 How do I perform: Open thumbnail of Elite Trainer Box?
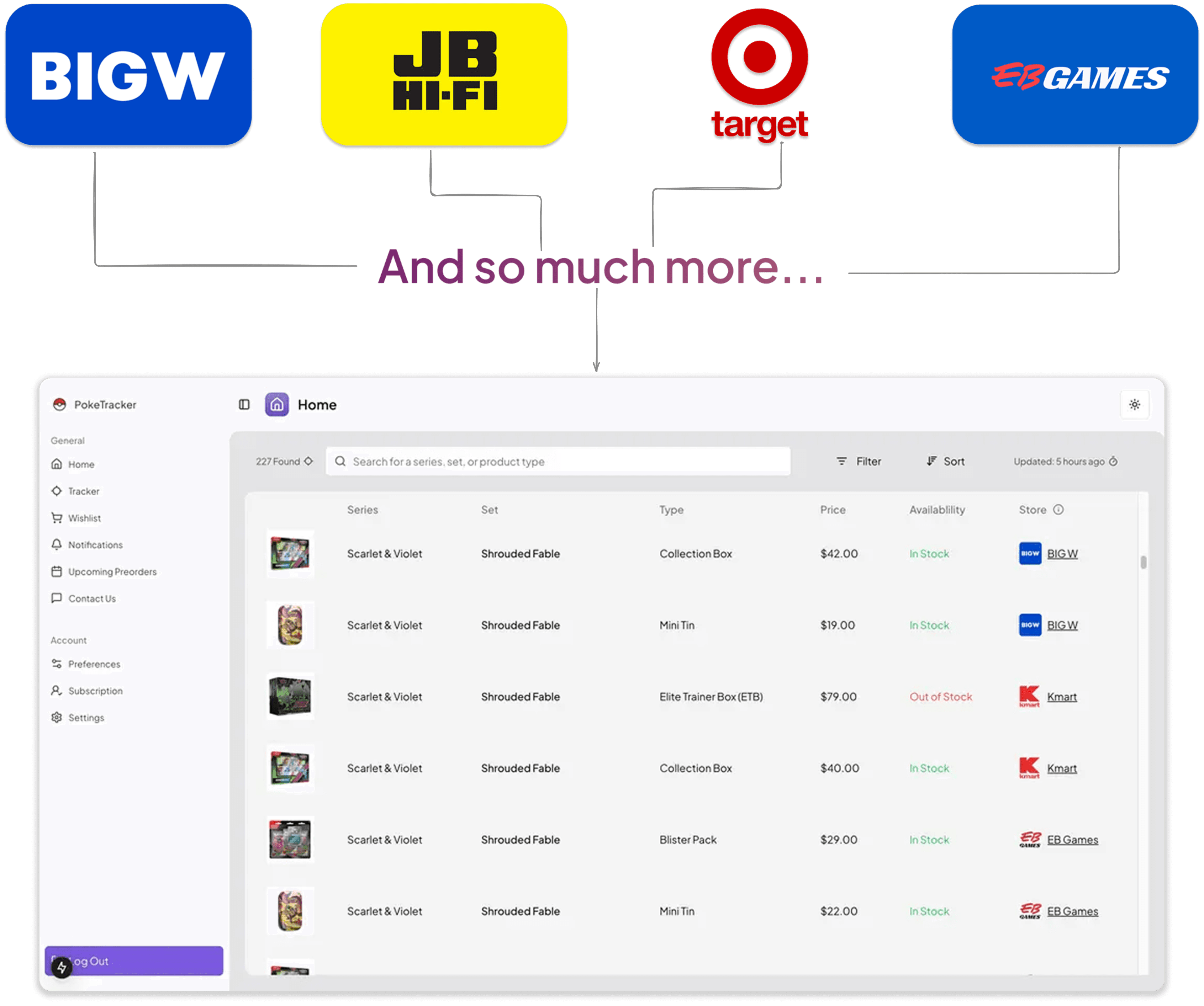[291, 697]
